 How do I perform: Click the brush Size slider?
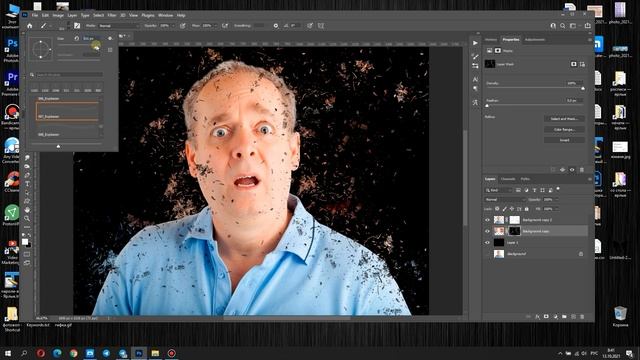point(78,44)
